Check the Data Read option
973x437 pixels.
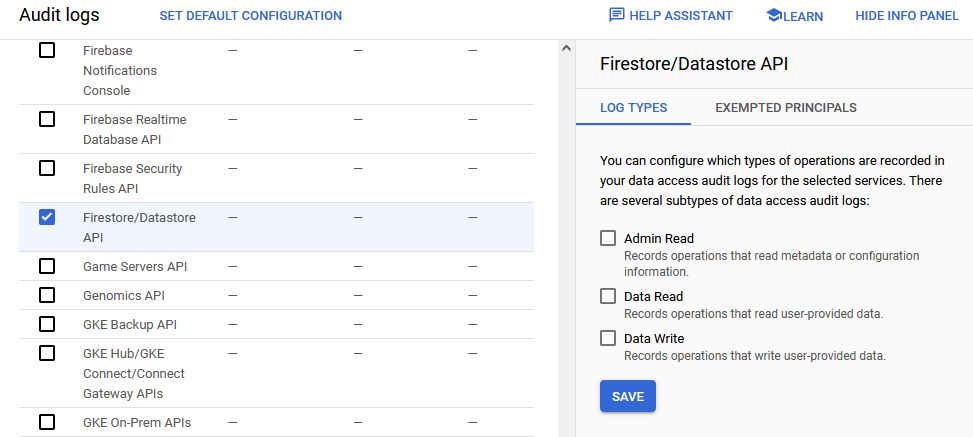click(x=608, y=296)
